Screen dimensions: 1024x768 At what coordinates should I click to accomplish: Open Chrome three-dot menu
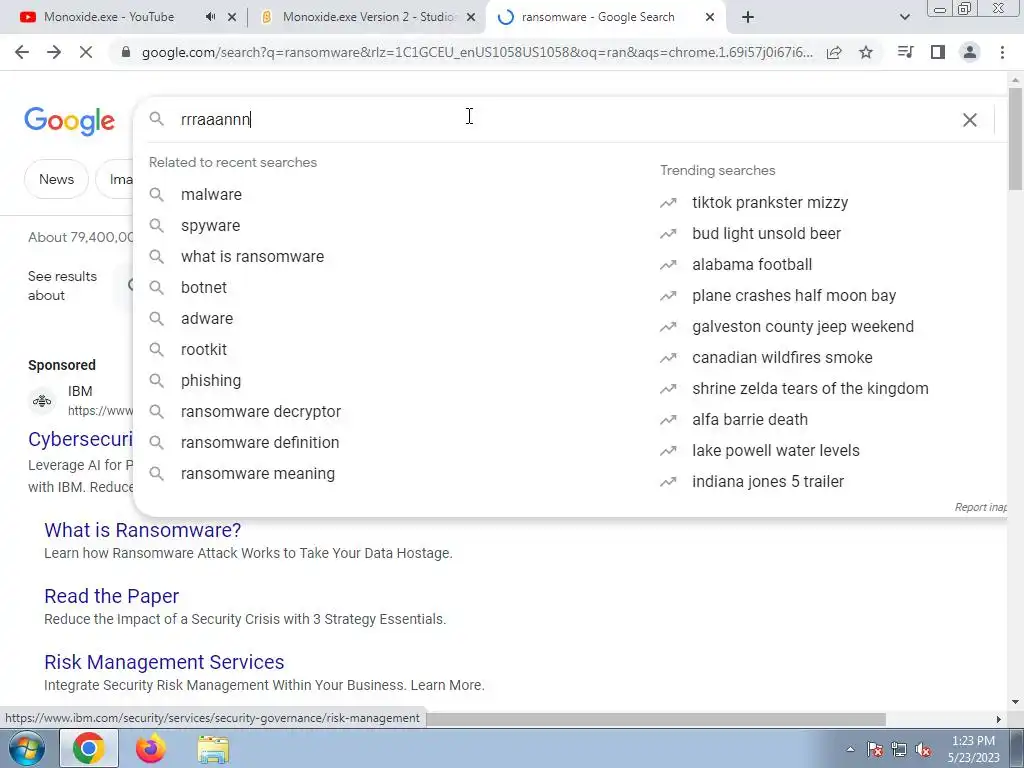1002,52
